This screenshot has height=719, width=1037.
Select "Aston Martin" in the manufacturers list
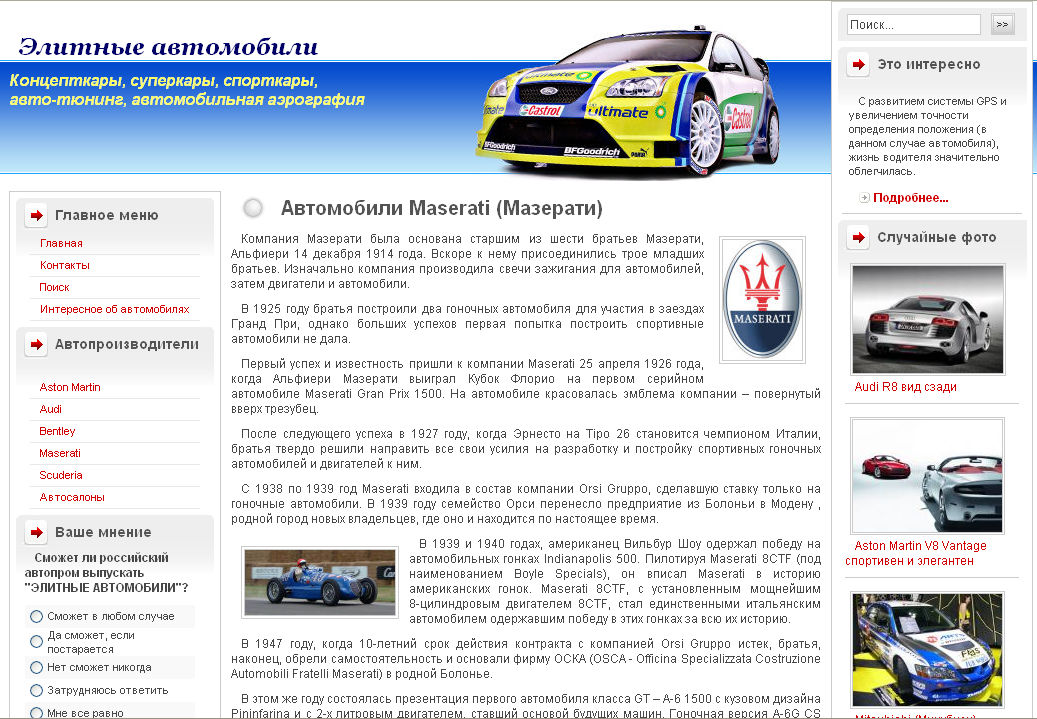[69, 387]
